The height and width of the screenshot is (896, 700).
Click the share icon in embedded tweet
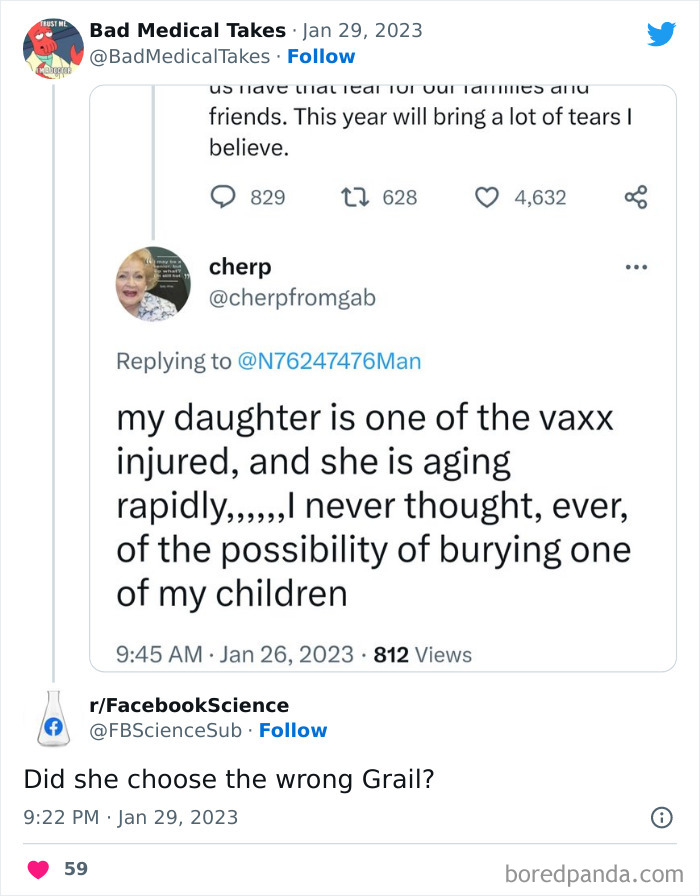tap(636, 197)
